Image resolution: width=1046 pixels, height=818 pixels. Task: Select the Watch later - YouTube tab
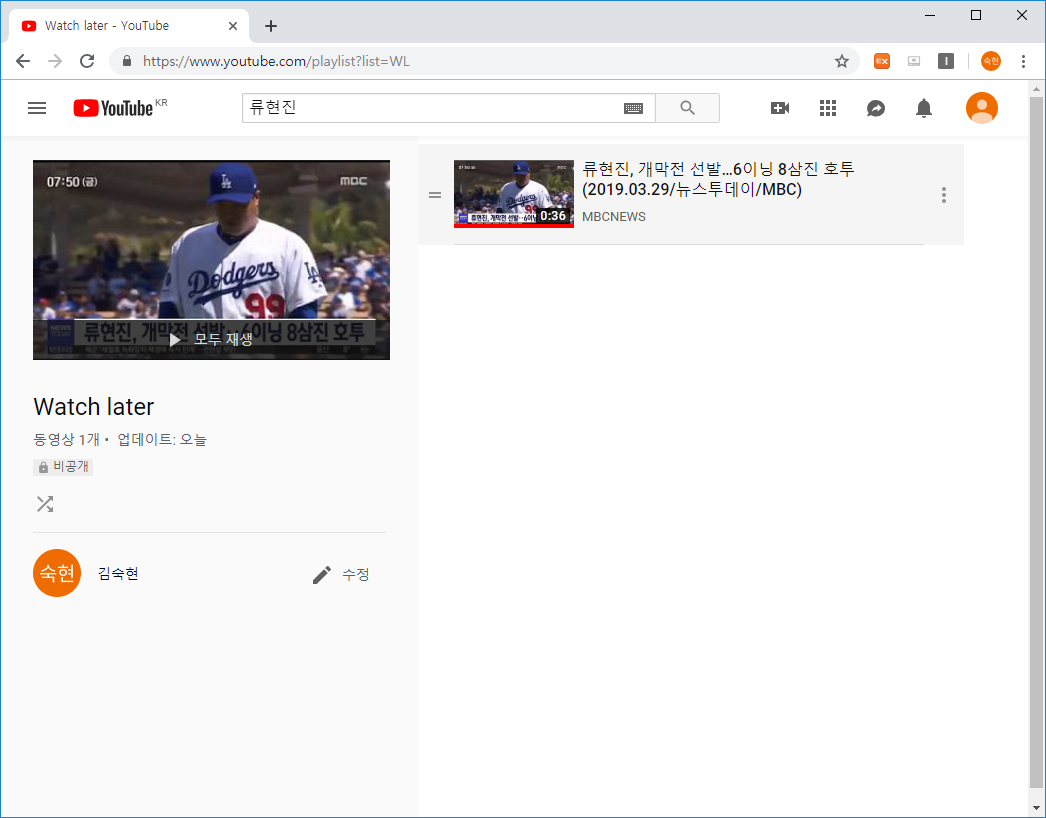pos(129,26)
